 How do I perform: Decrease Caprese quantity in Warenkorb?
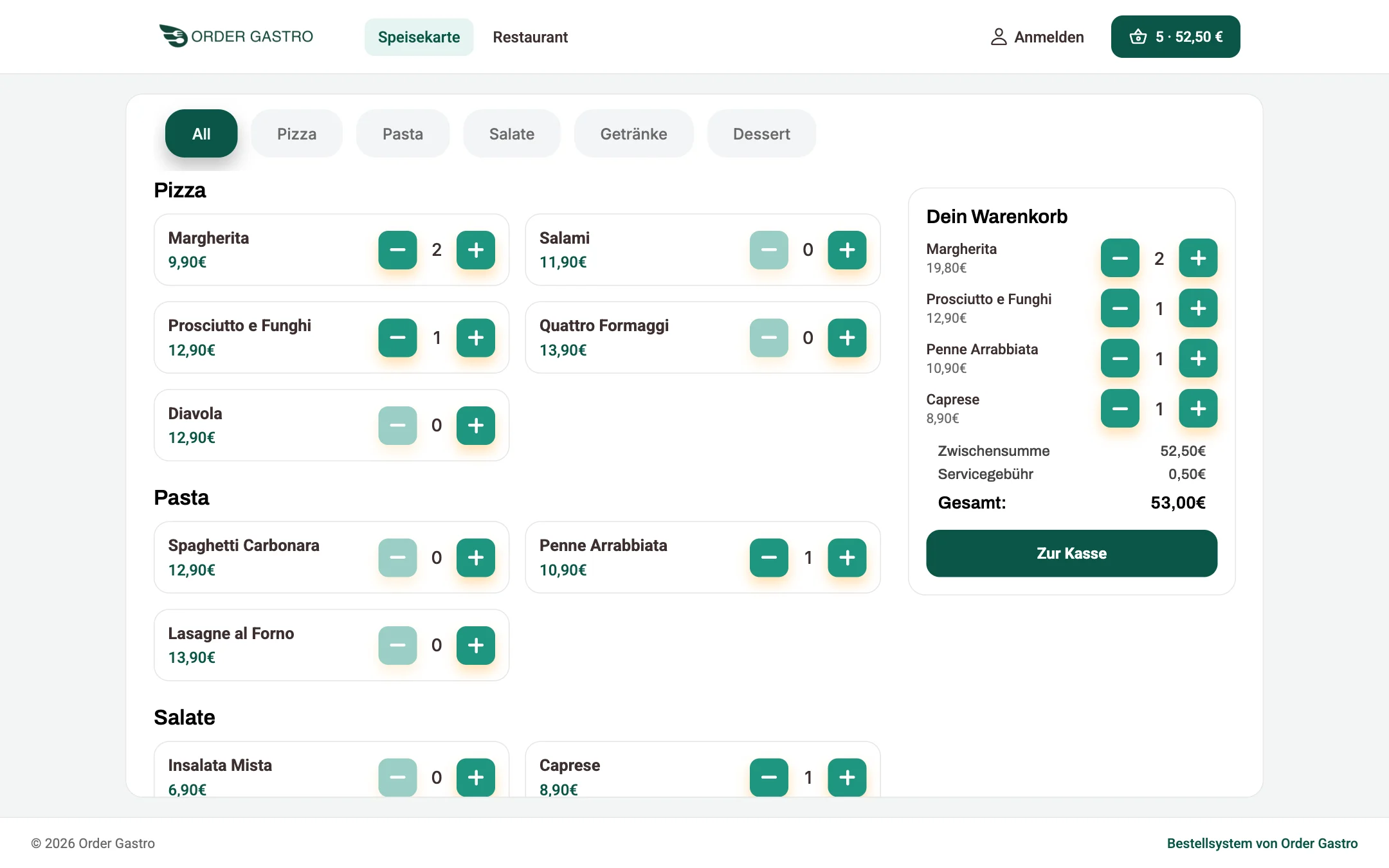tap(1120, 408)
